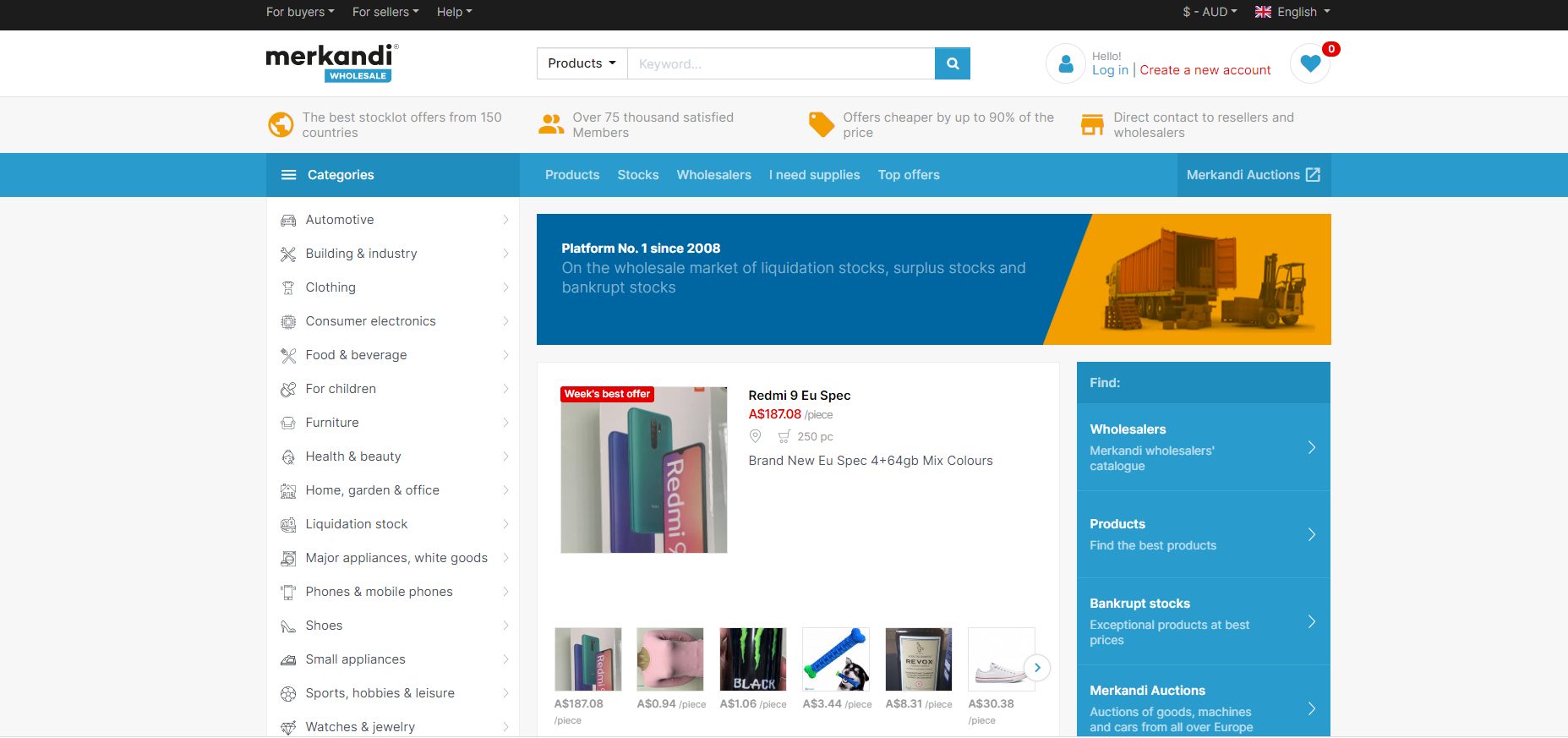Expand Automotive category chevron
Image resolution: width=1568 pixels, height=738 pixels.
(x=505, y=220)
